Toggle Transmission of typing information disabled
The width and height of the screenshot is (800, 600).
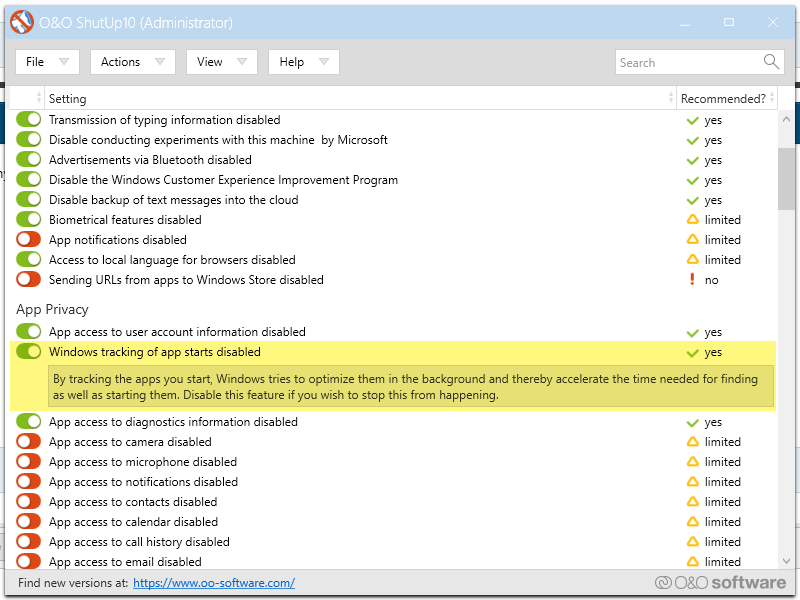click(29, 119)
